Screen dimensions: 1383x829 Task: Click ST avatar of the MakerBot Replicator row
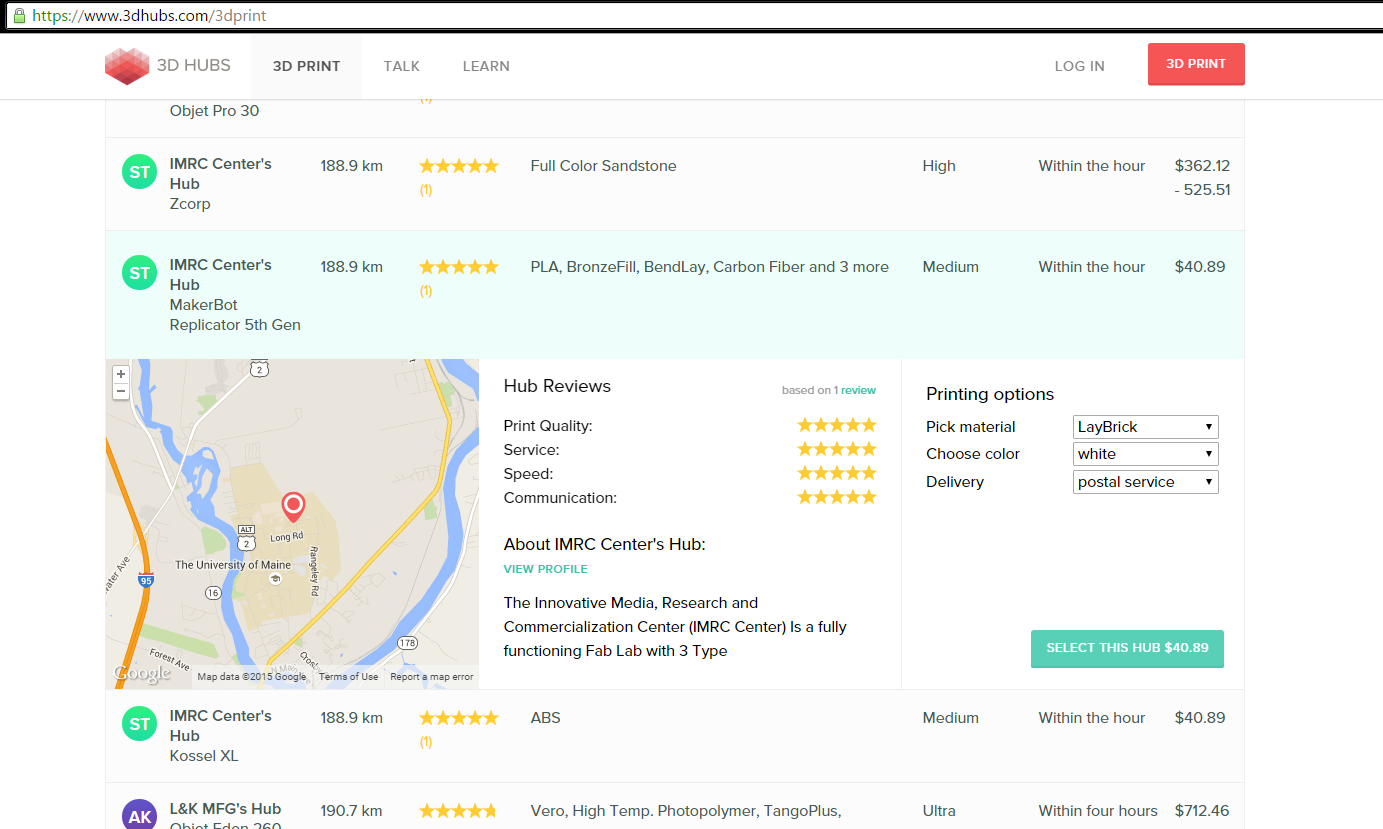[x=140, y=273]
